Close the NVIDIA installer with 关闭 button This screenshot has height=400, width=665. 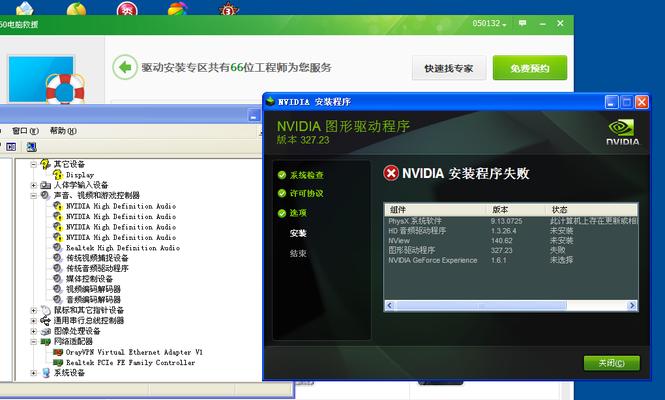[612, 363]
